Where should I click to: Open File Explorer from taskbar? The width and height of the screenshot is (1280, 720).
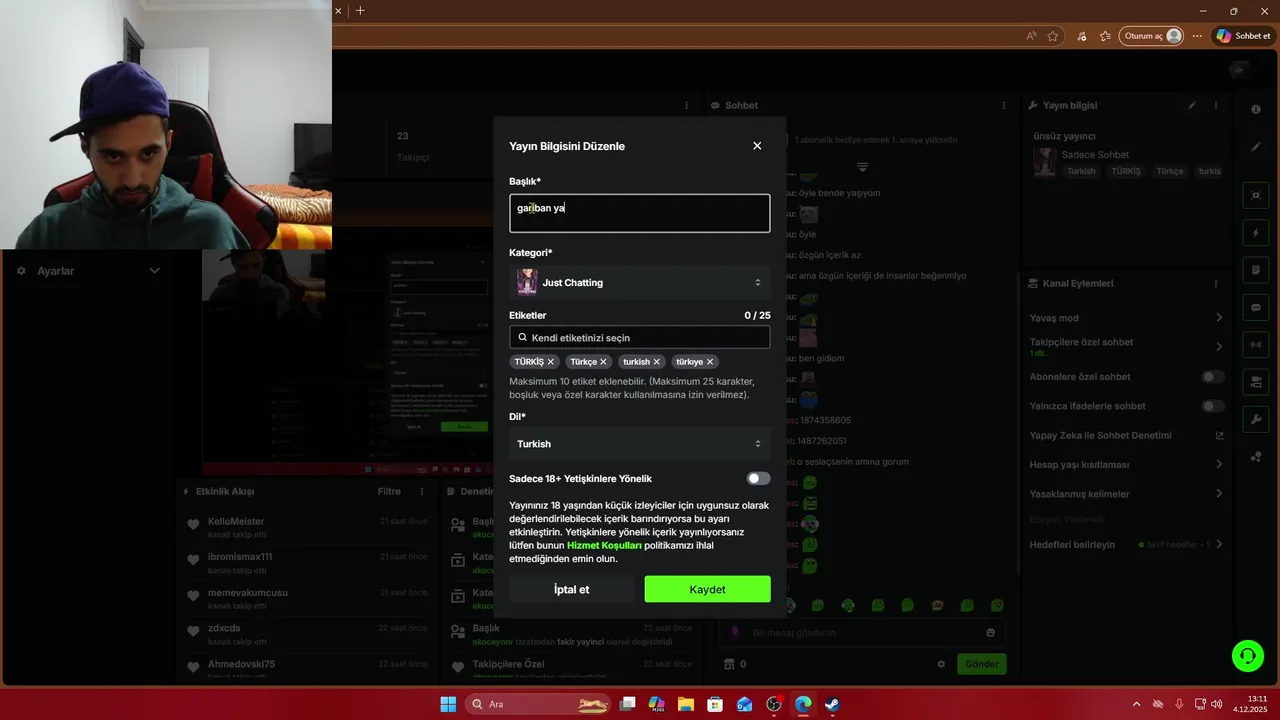pyautogui.click(x=686, y=704)
